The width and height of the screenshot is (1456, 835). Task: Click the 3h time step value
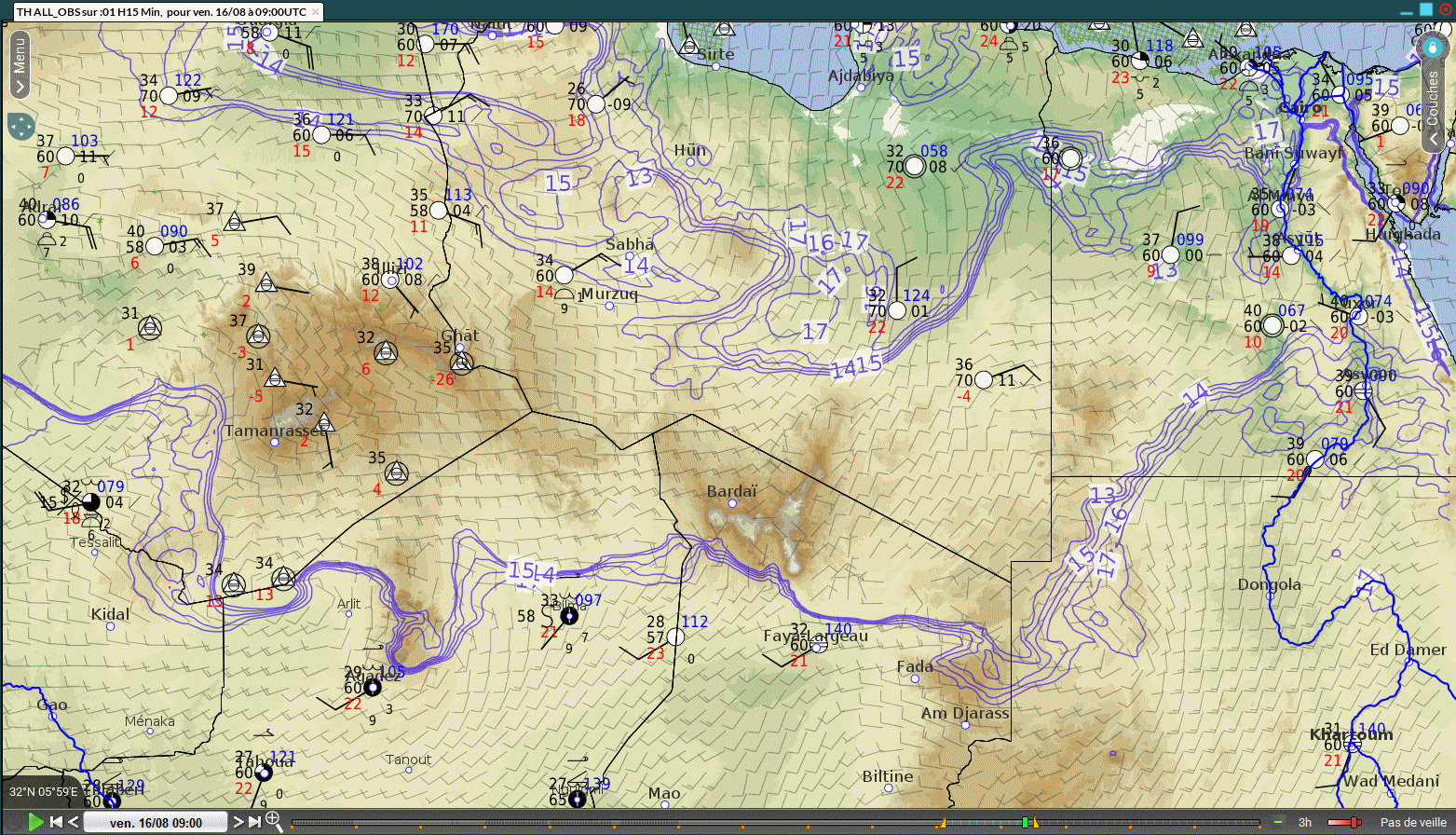1305,822
